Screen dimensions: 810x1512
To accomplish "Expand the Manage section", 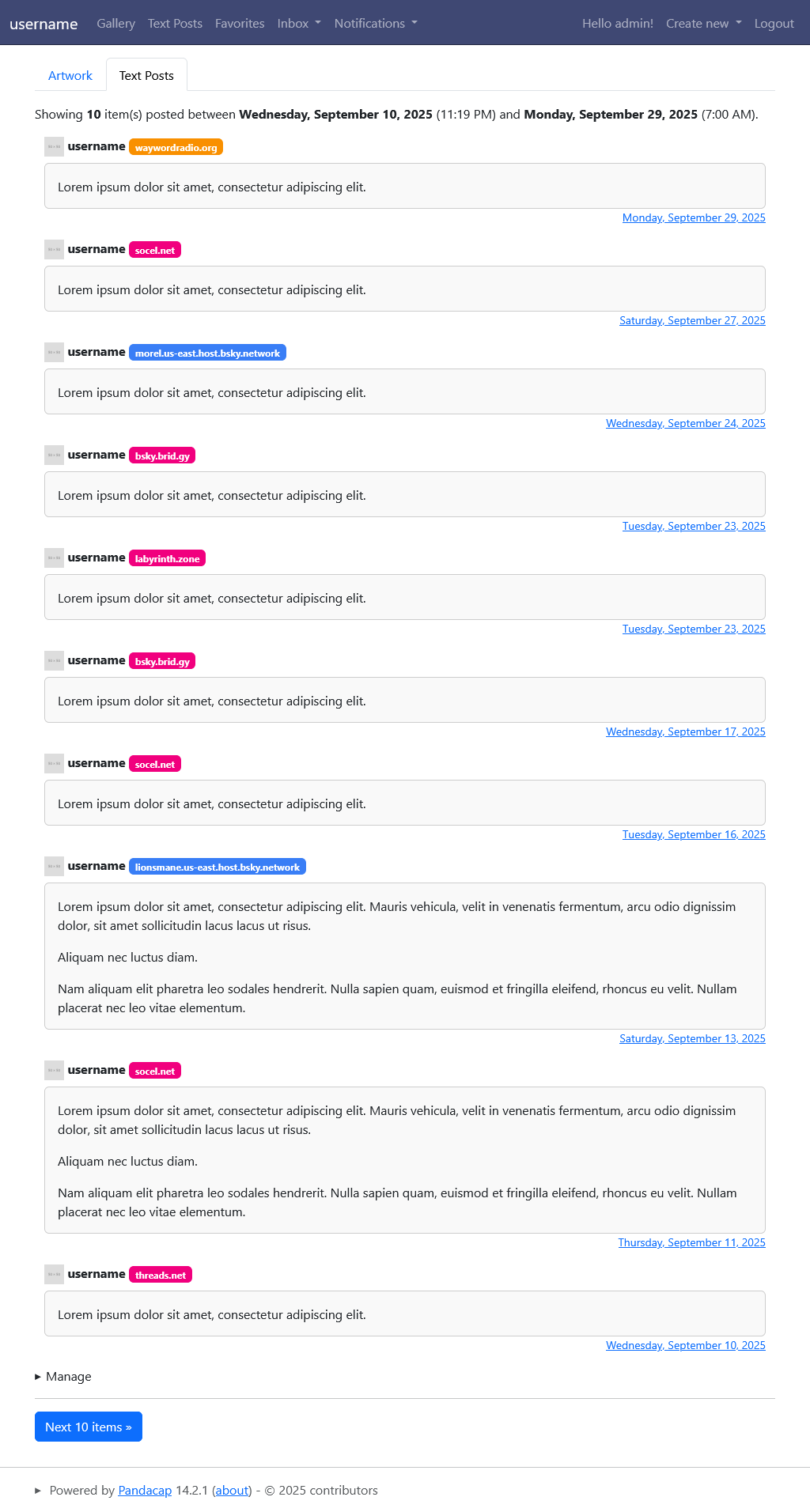I will point(63,1377).
